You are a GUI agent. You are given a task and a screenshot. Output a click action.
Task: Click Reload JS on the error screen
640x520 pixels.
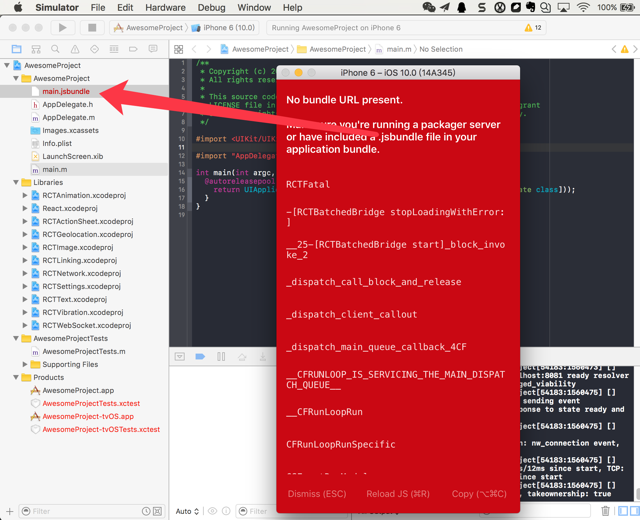coord(398,494)
